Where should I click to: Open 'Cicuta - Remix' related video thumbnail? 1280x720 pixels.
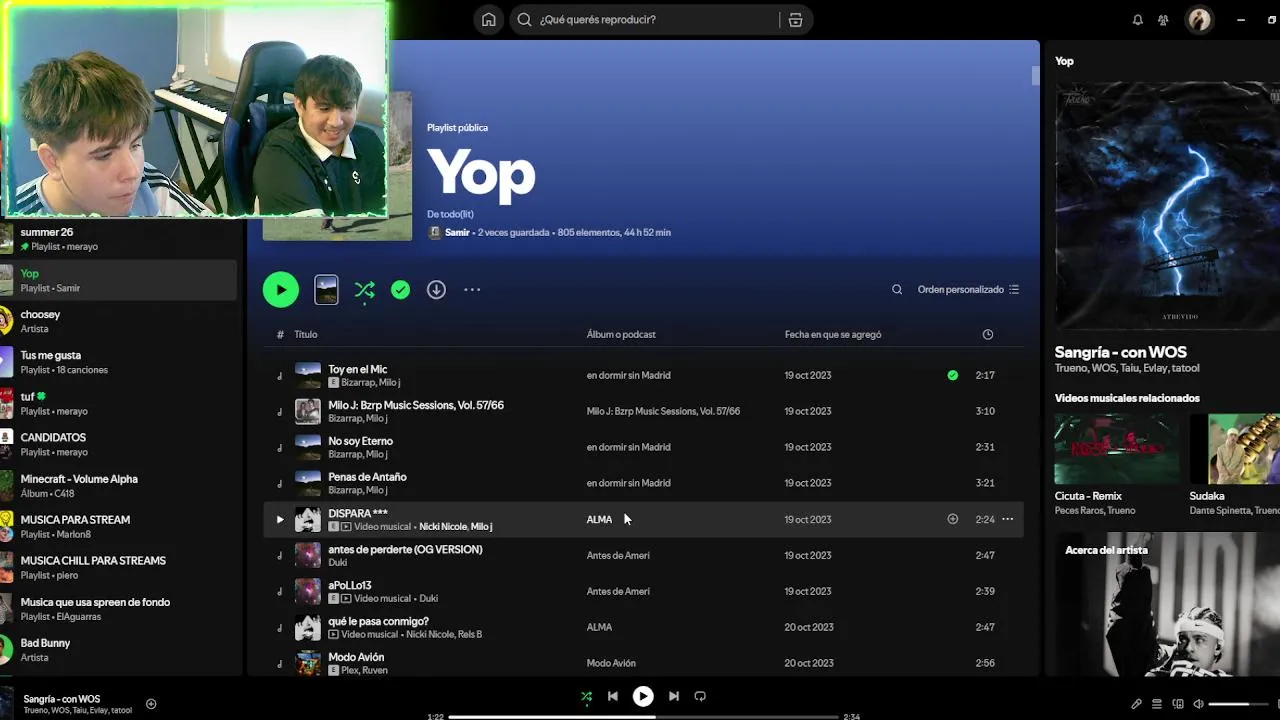coord(1117,448)
